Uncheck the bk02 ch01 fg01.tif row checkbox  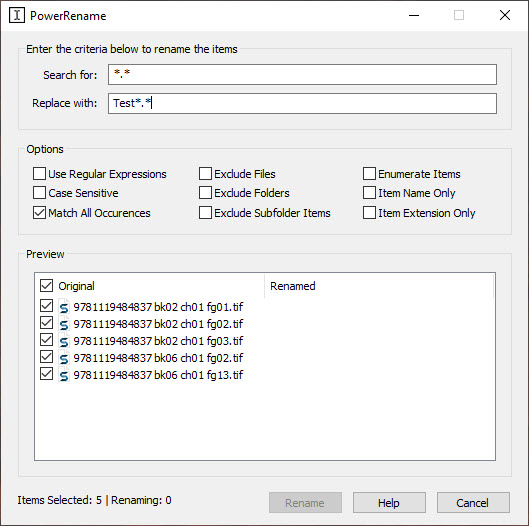click(47, 306)
